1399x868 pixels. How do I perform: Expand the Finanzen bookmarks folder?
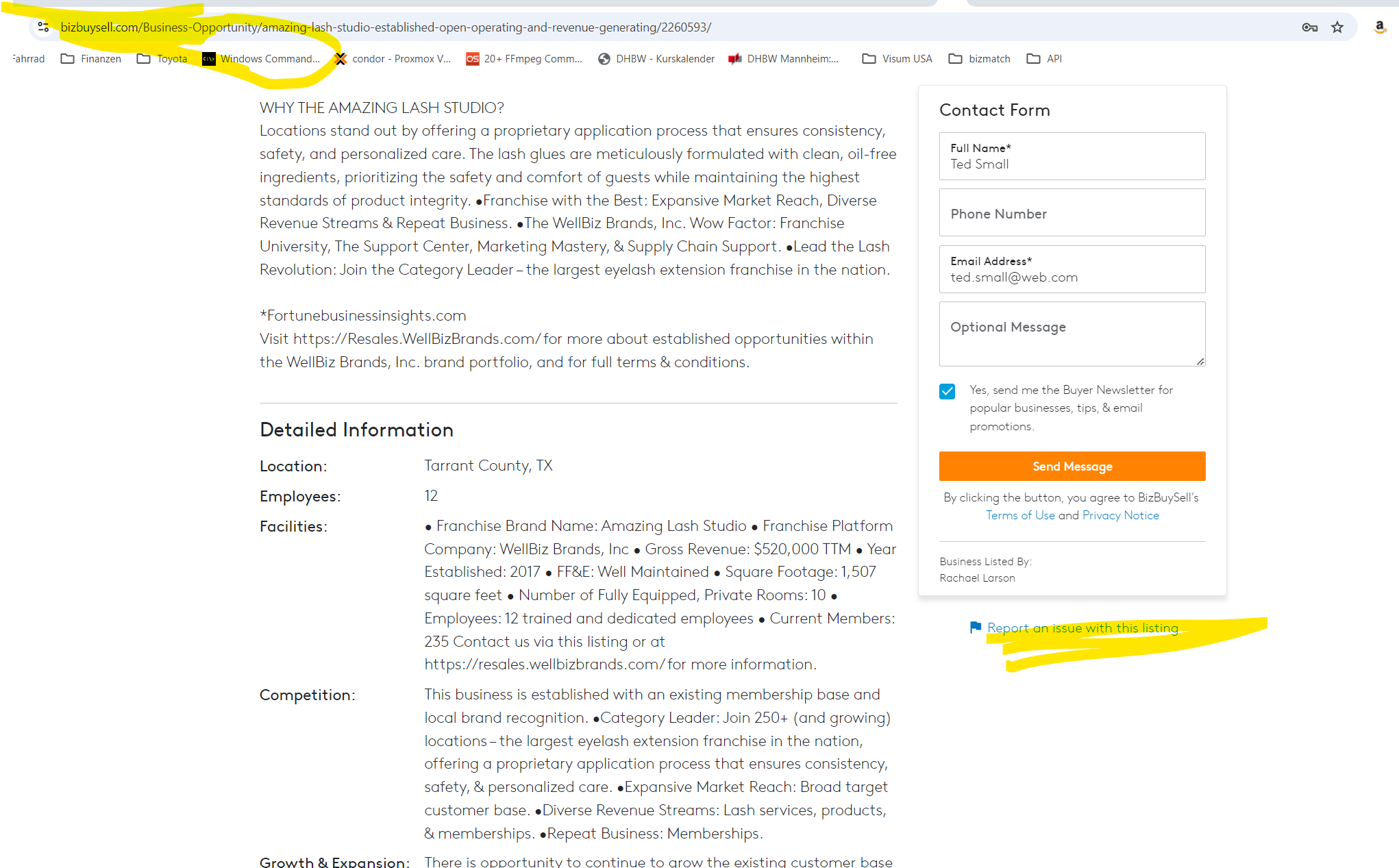(91, 59)
